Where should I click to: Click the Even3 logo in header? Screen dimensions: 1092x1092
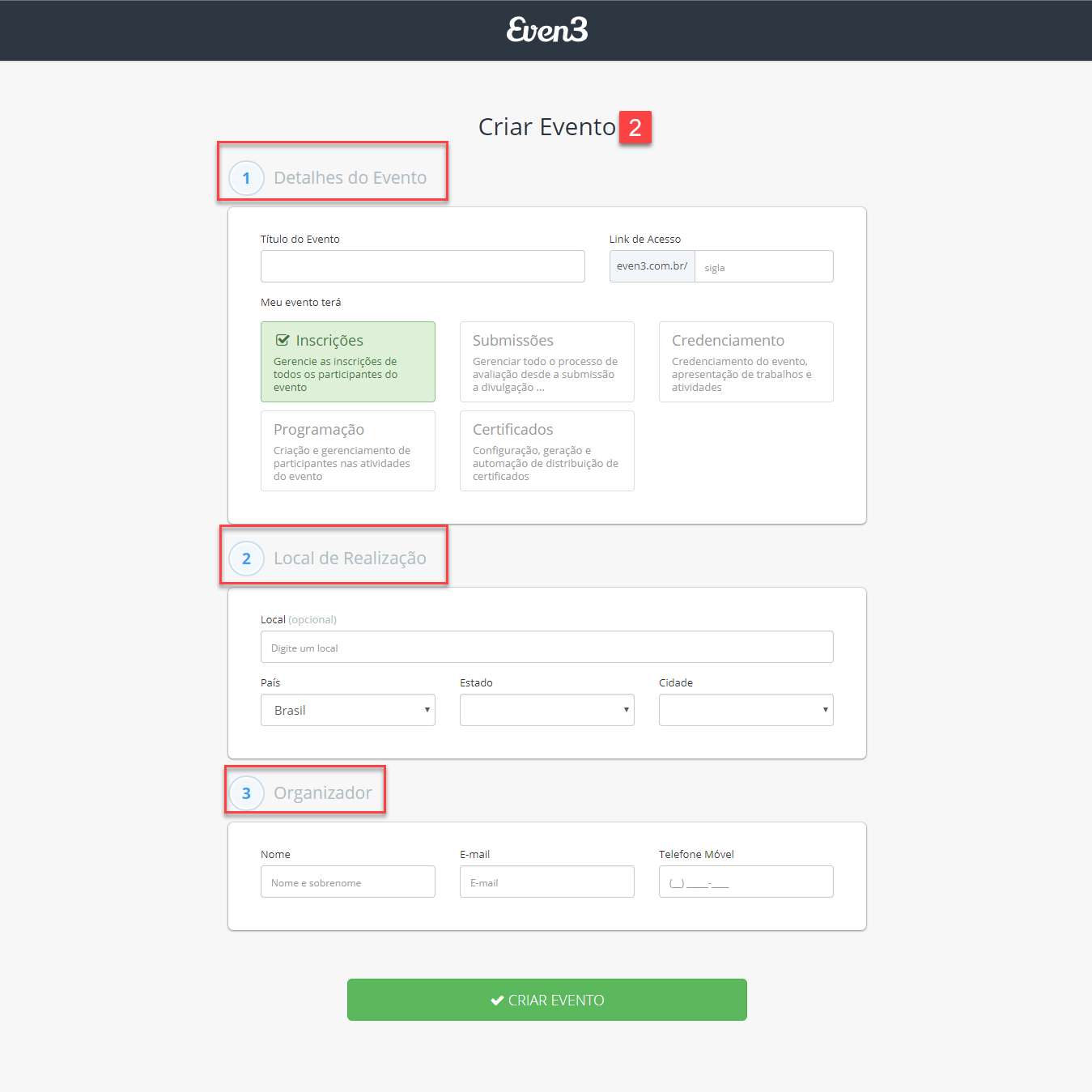coord(547,30)
